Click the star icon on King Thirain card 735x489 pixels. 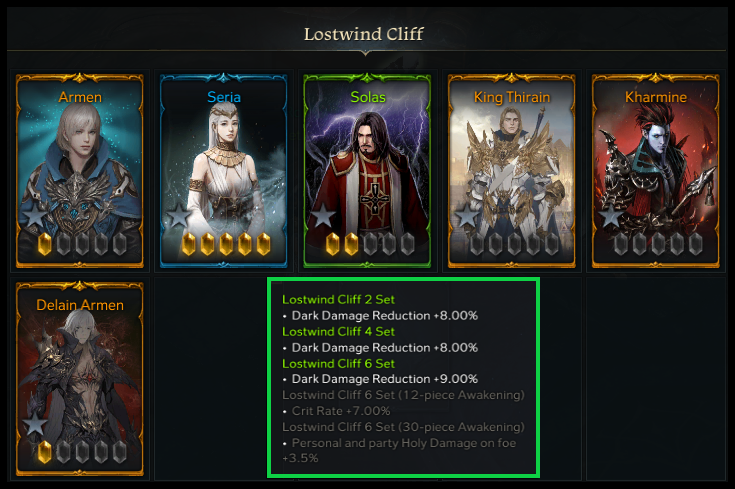(x=467, y=216)
